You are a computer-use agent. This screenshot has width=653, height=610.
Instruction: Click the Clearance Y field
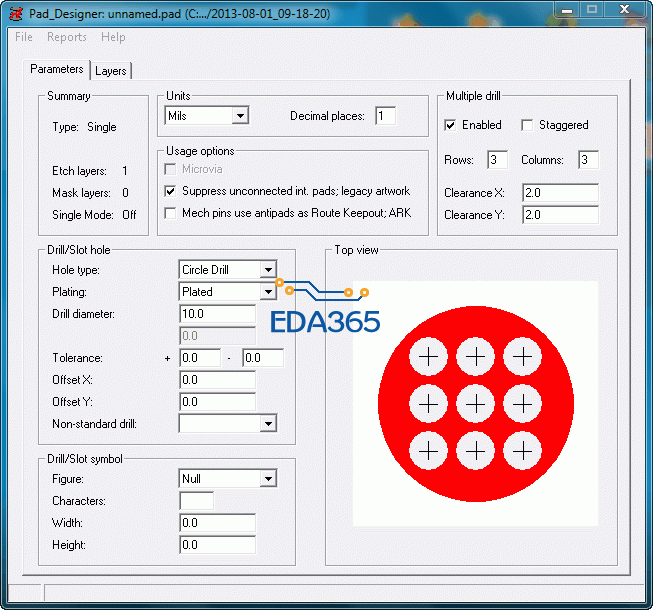(x=561, y=215)
